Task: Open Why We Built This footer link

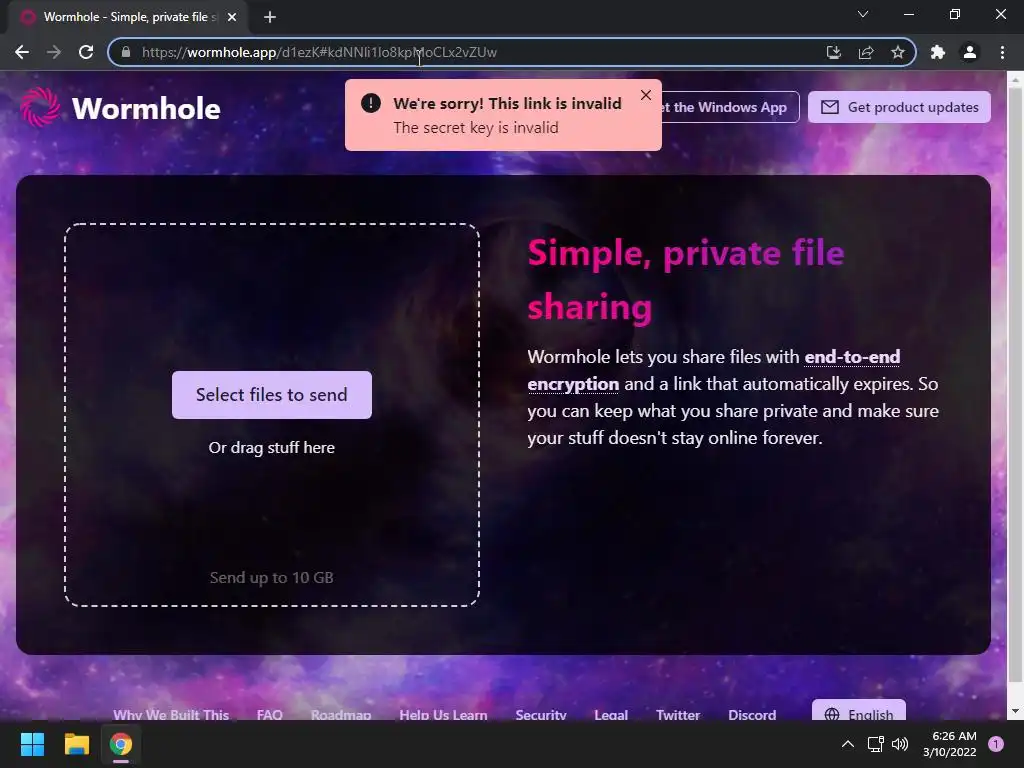Action: coord(171,714)
